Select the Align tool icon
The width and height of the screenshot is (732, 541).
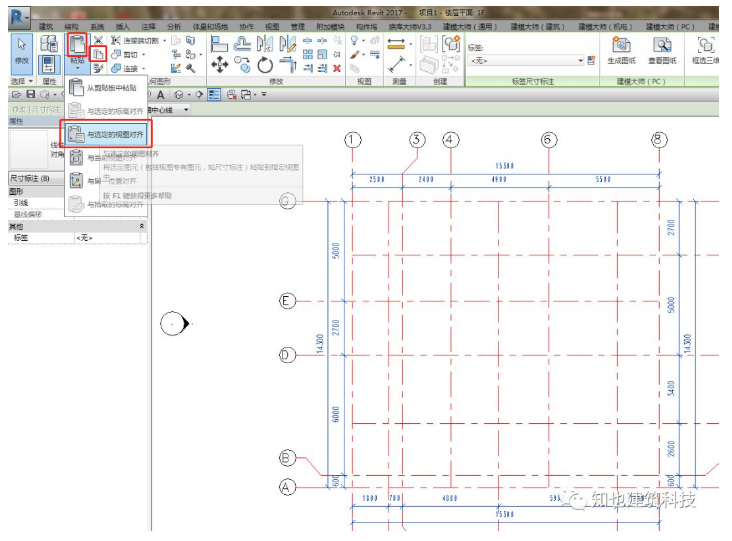[219, 44]
